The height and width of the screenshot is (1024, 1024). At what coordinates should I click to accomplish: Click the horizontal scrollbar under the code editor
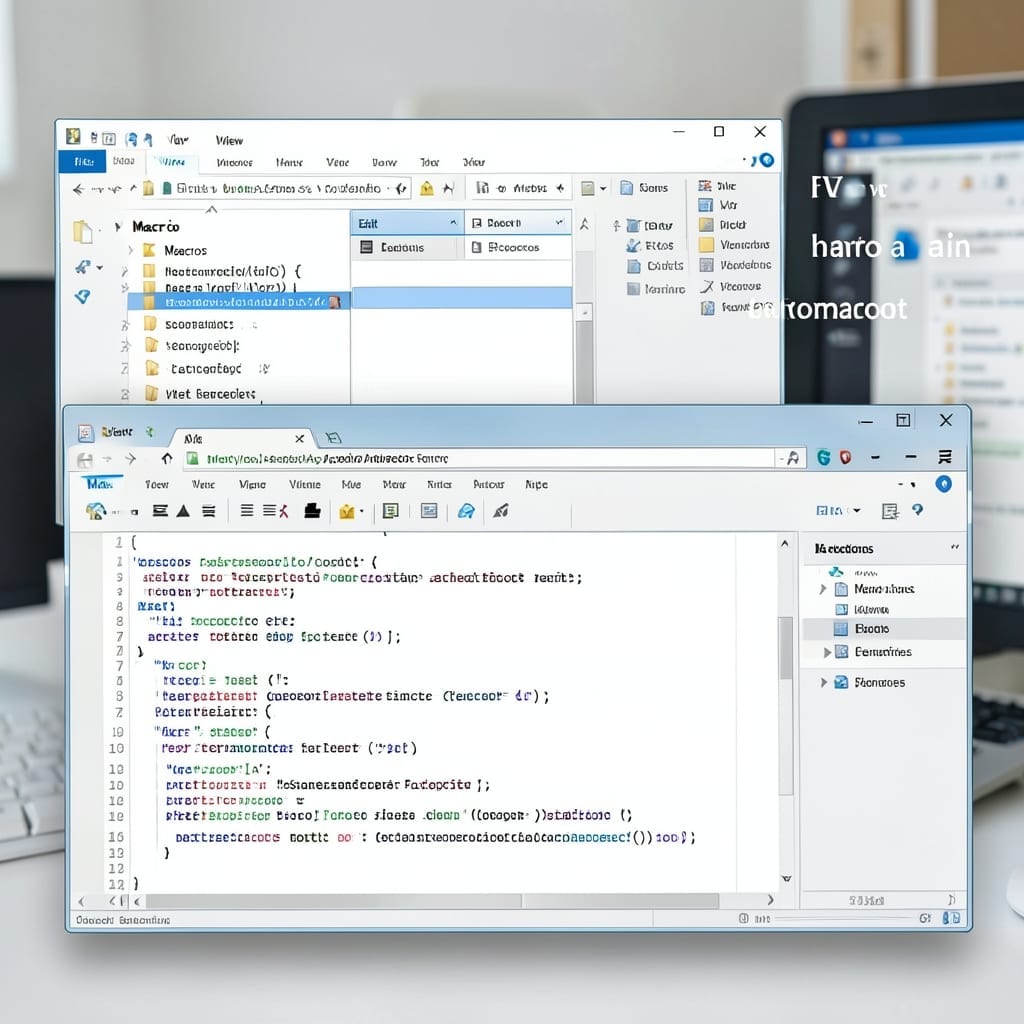click(432, 901)
